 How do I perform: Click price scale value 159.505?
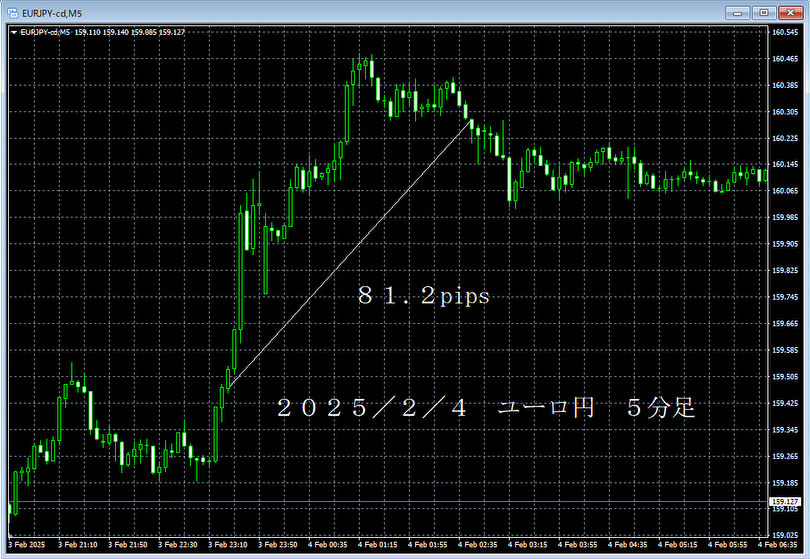(x=785, y=377)
